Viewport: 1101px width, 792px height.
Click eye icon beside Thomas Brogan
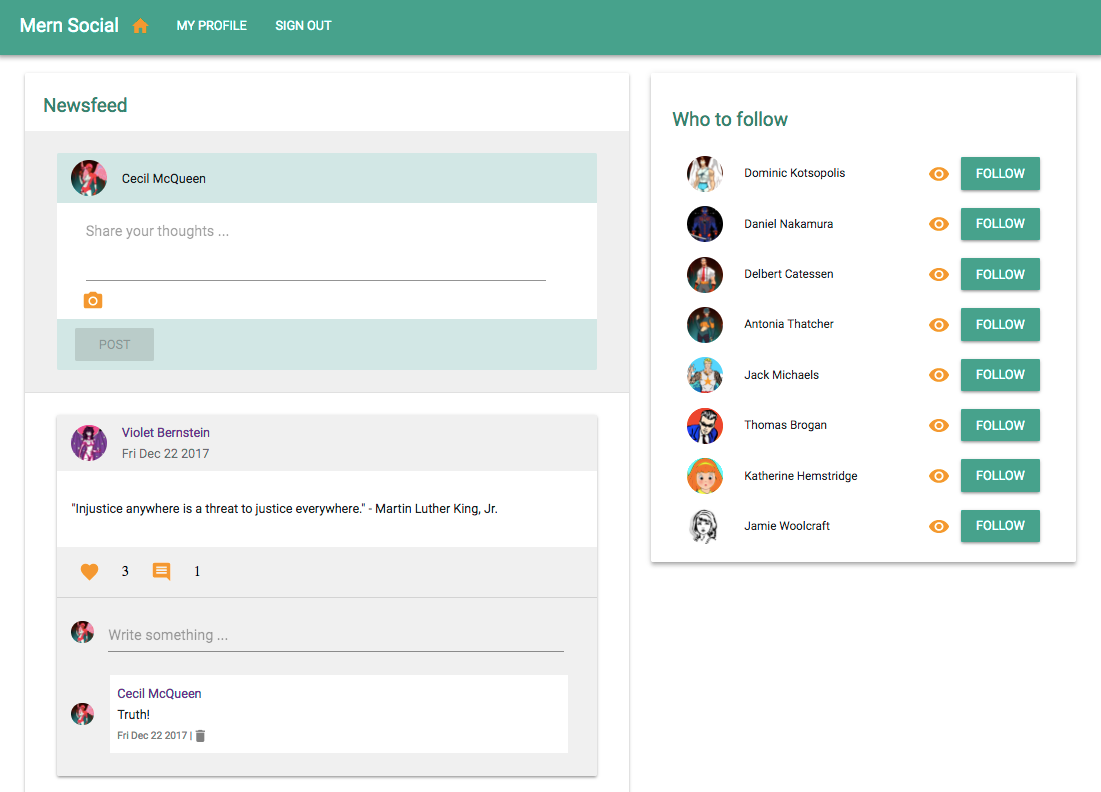pyautogui.click(x=938, y=425)
